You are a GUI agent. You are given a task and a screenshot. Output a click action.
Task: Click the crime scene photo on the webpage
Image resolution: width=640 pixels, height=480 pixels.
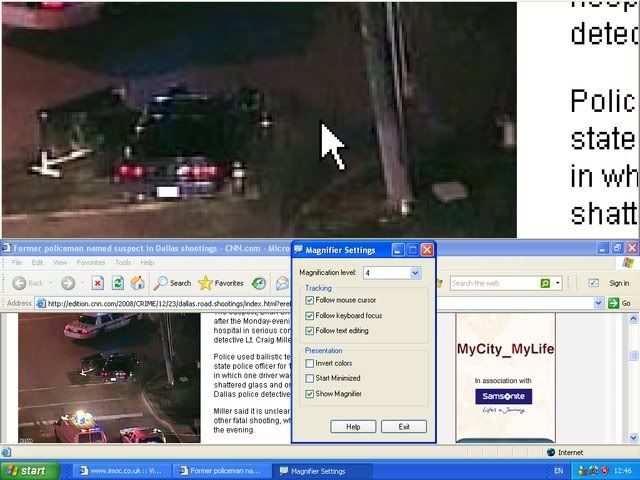point(109,378)
